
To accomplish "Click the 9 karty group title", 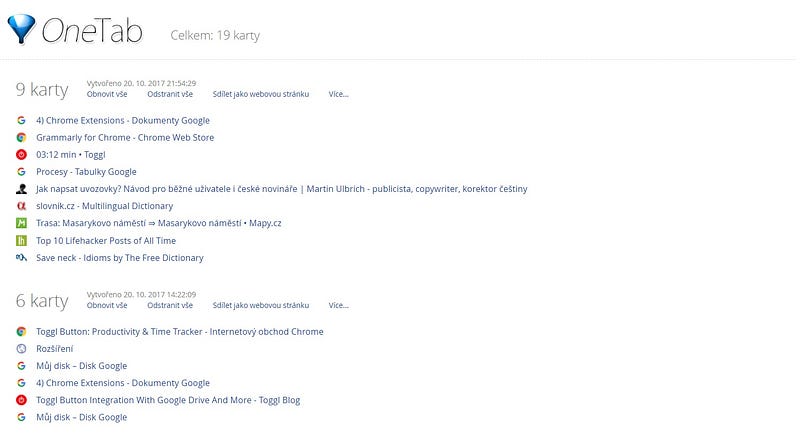I will 42,90.
